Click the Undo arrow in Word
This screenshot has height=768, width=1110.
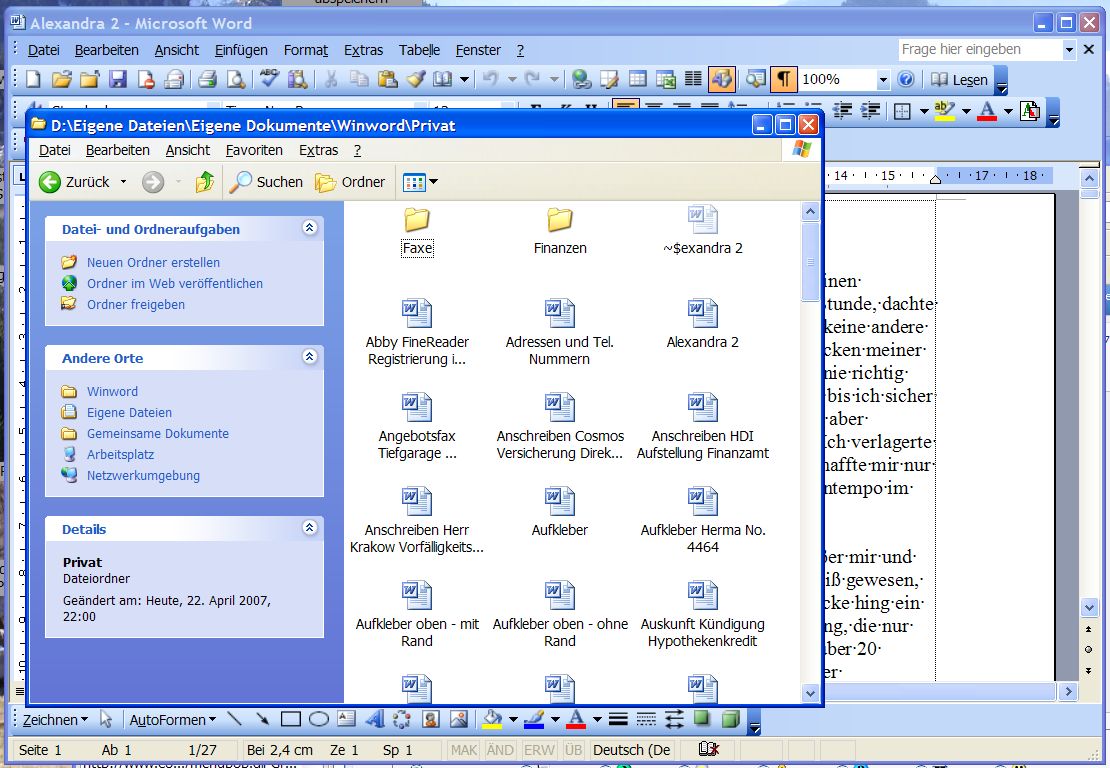[x=491, y=79]
